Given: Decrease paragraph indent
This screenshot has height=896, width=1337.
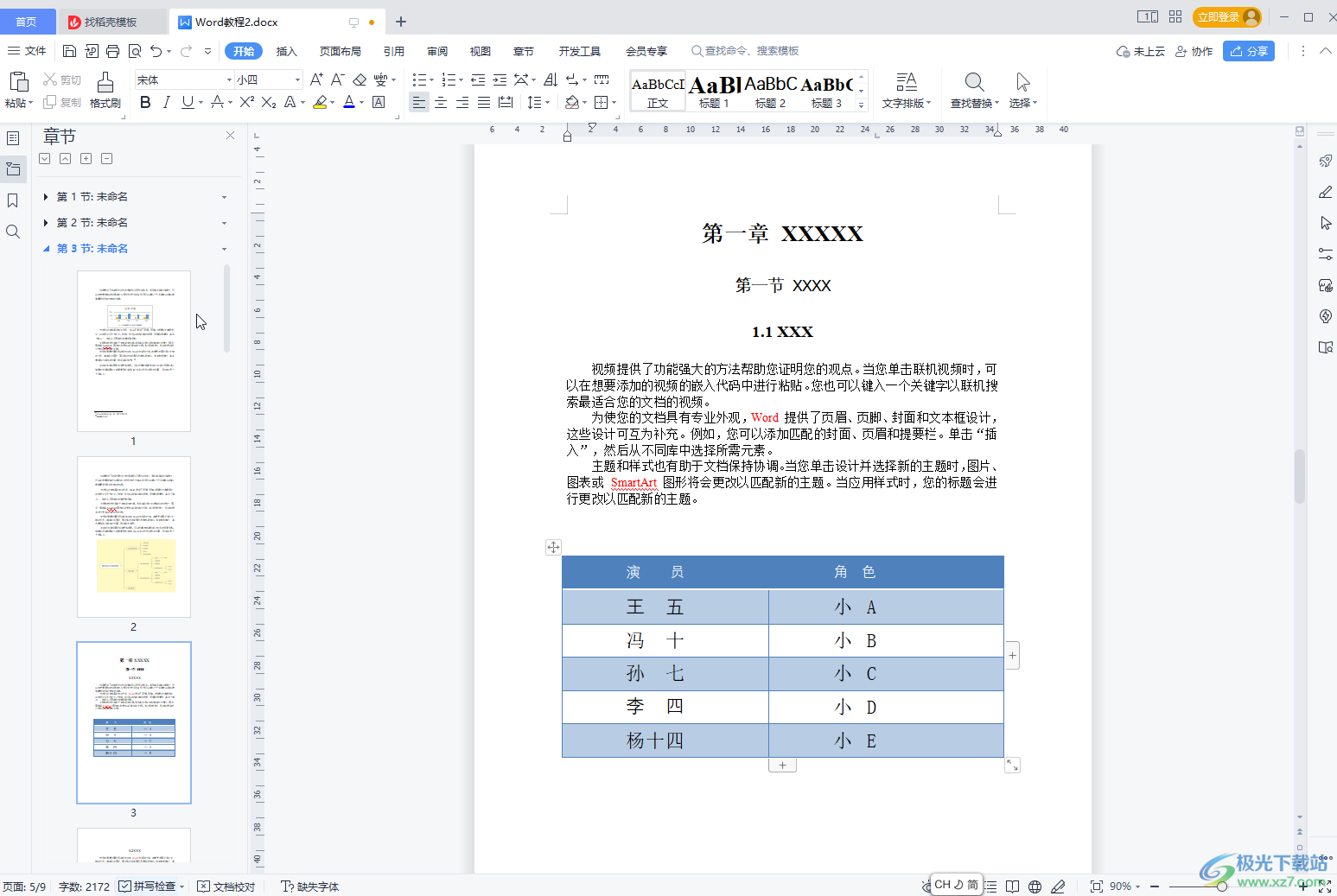Looking at the screenshot, I should point(478,79).
